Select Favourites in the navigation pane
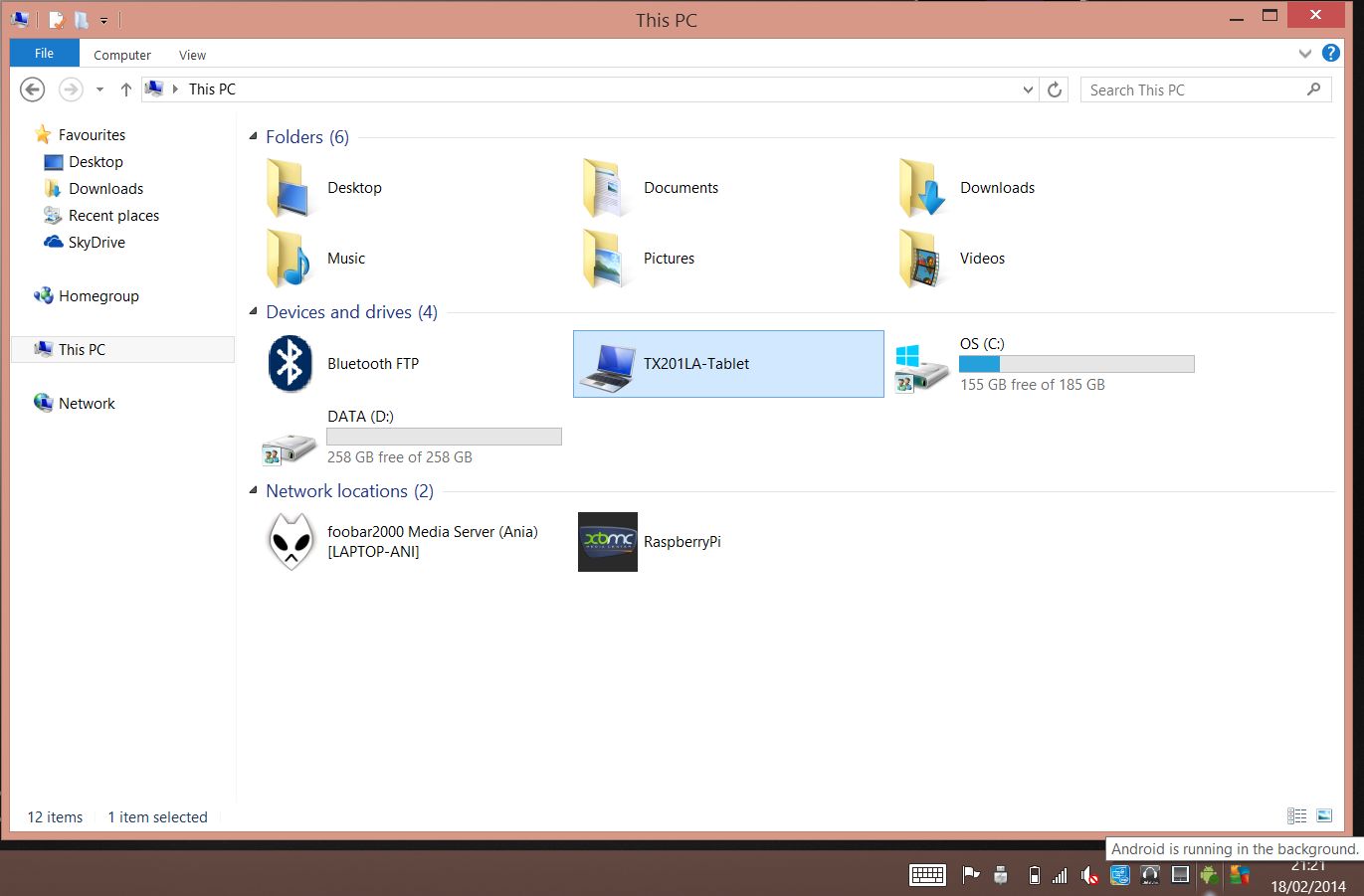Image resolution: width=1364 pixels, height=896 pixels. [92, 135]
